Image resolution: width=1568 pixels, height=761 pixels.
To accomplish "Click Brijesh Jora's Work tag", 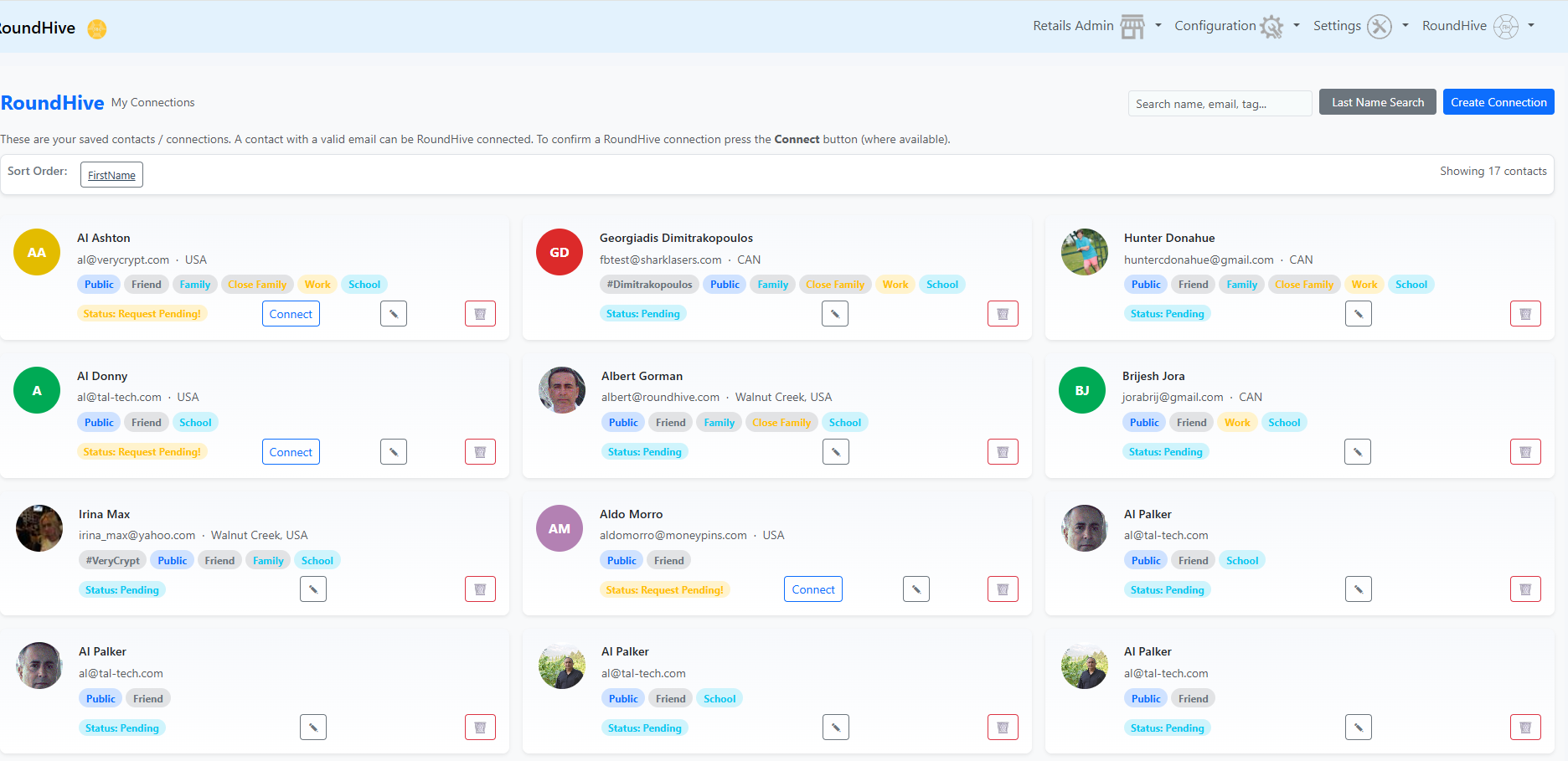I will 1237,423.
